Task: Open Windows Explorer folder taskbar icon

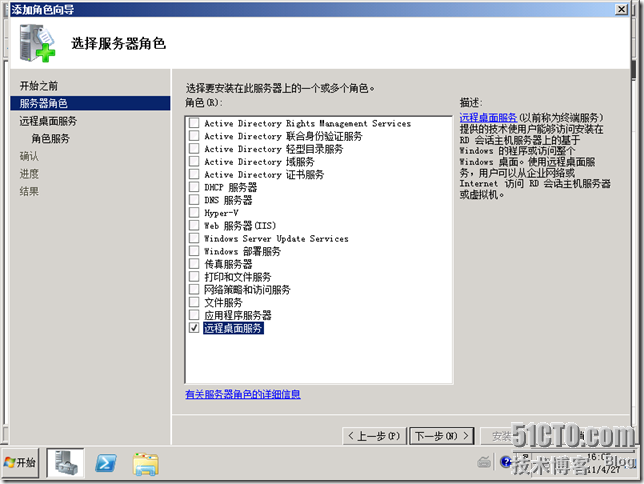Action: (x=146, y=464)
